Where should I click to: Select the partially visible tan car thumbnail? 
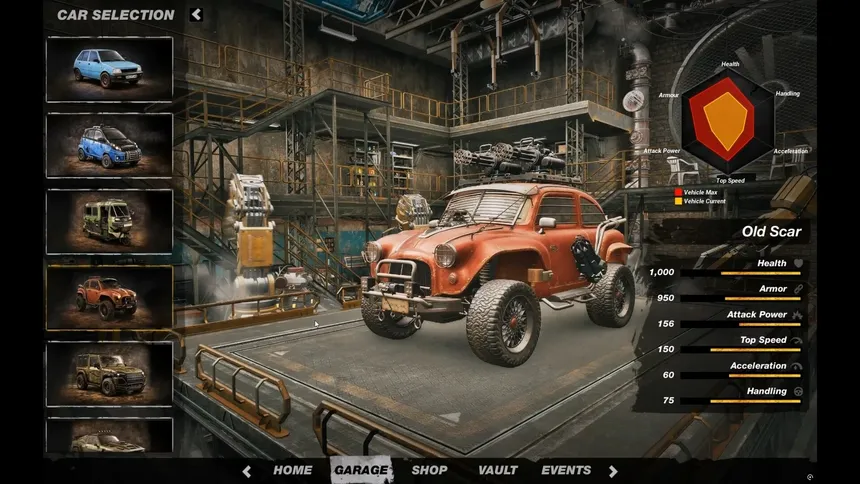pyautogui.click(x=110, y=435)
